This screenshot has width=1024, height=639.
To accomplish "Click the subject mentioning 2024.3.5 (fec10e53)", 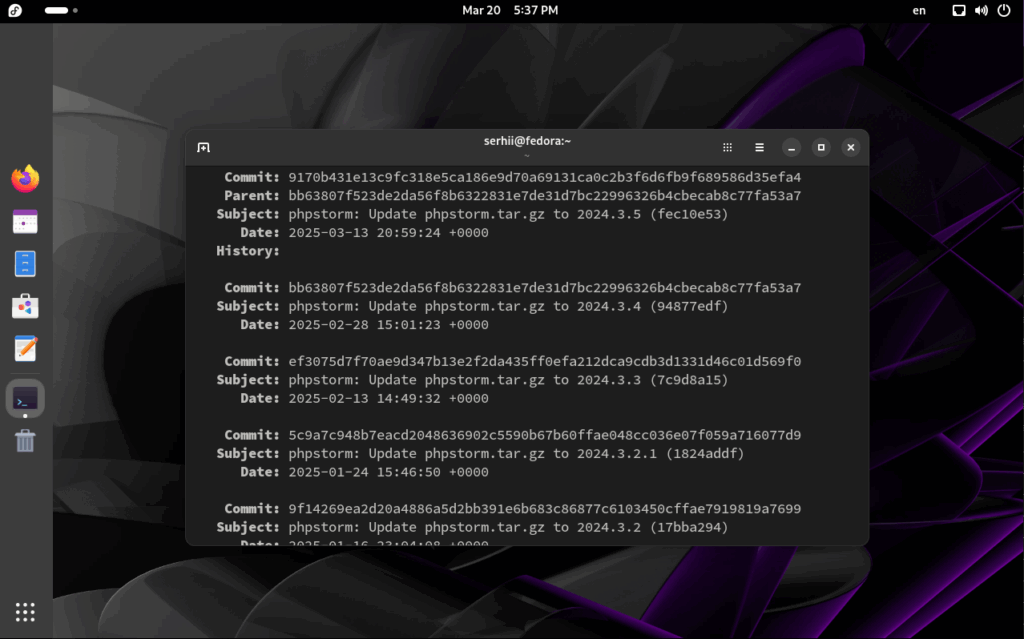I will (508, 214).
